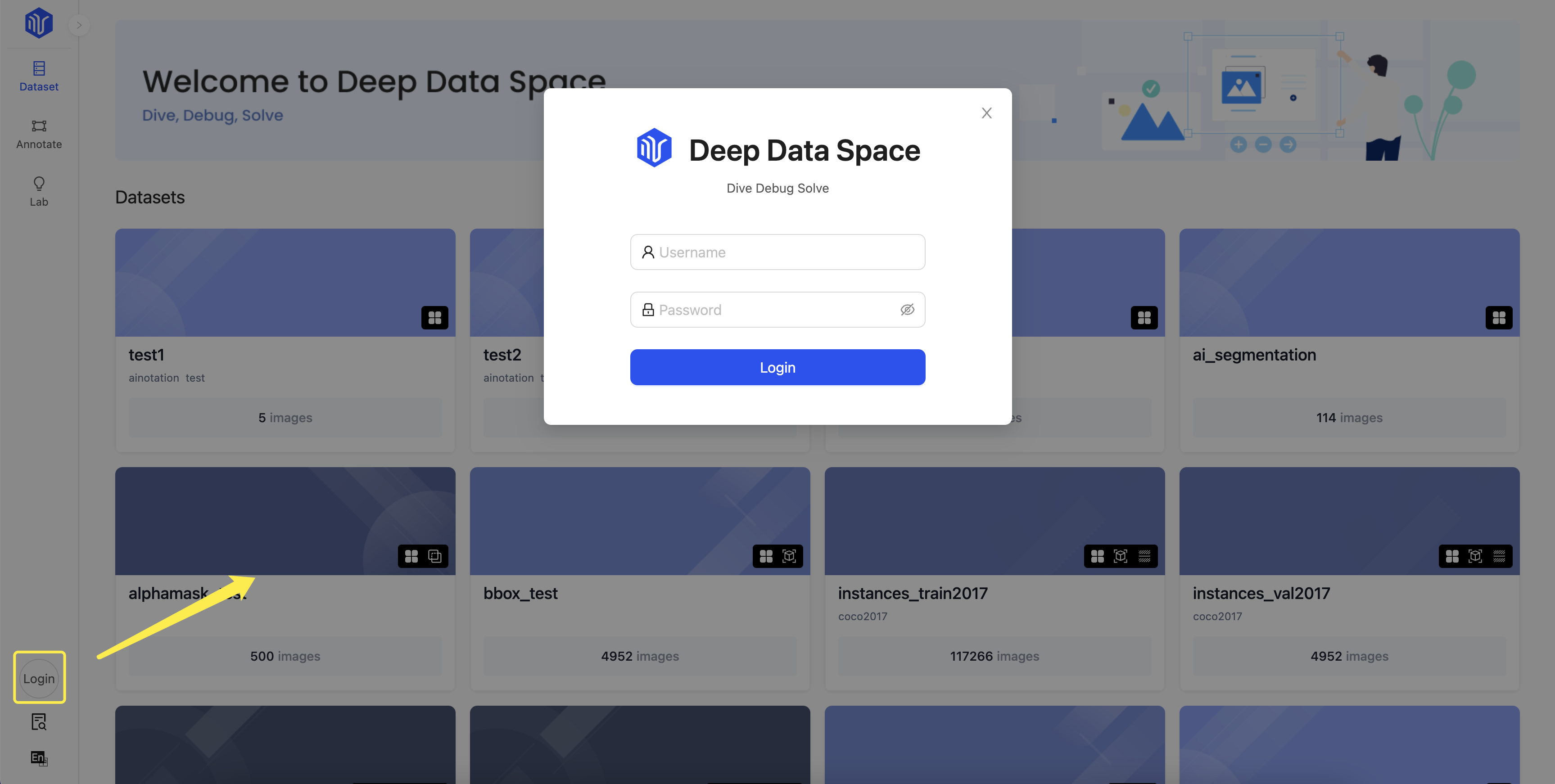1555x784 pixels.
Task: Click the segmentation hatch icon on instances_train2017 card
Action: 1144,556
